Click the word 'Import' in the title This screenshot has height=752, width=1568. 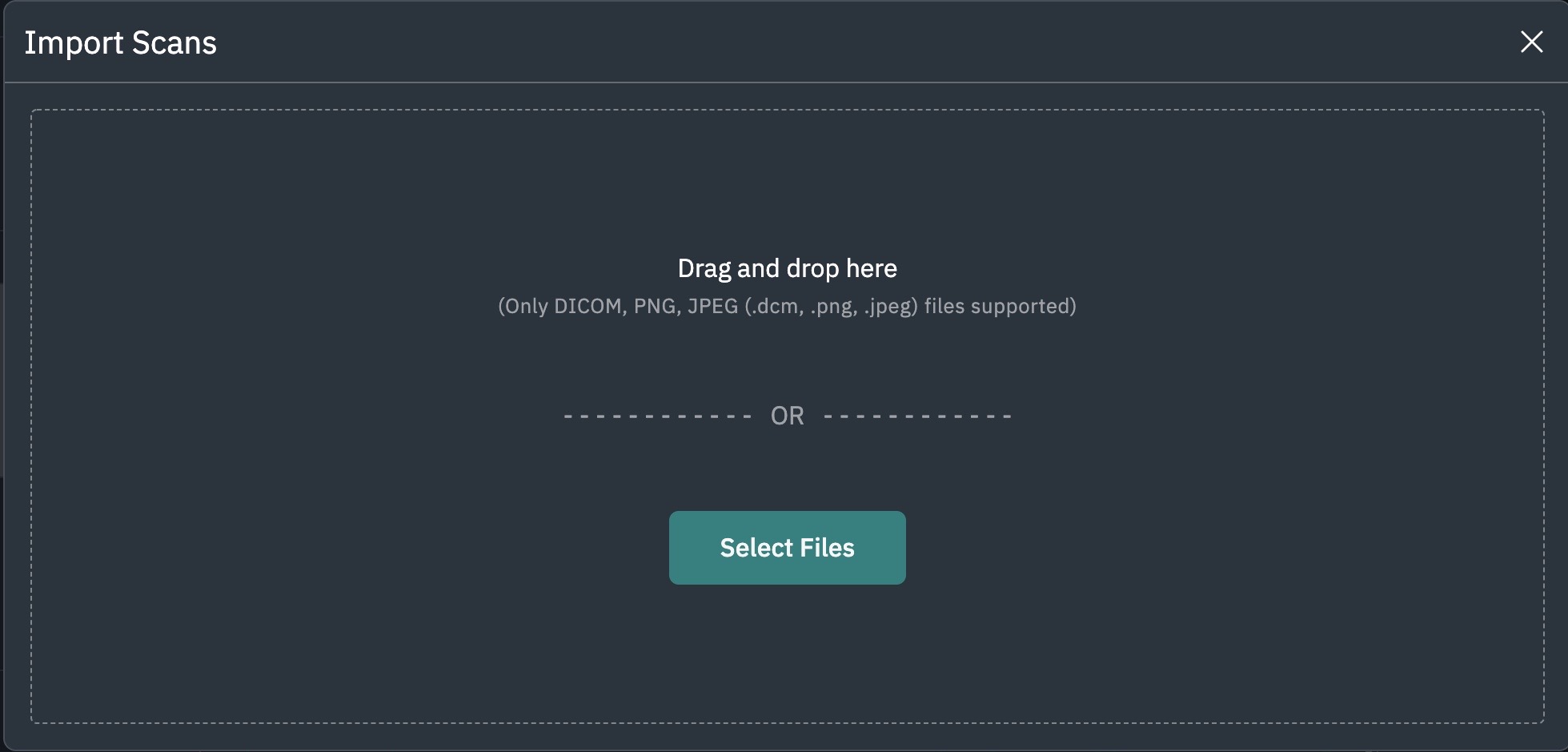(x=74, y=42)
